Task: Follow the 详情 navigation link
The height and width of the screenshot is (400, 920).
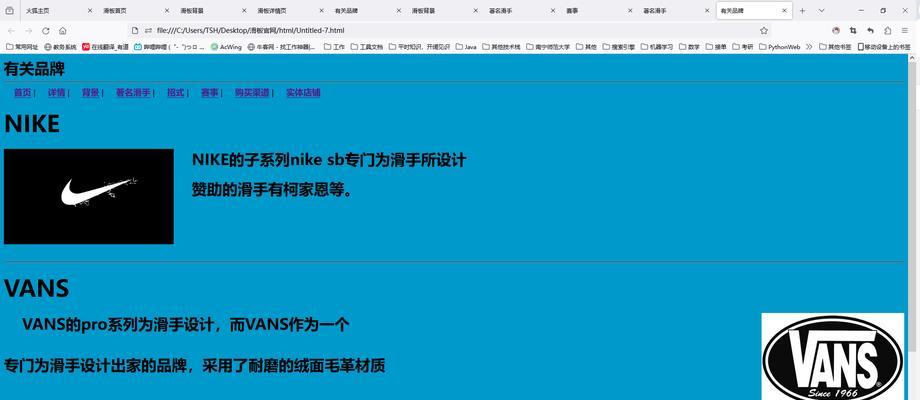Action: point(56,93)
